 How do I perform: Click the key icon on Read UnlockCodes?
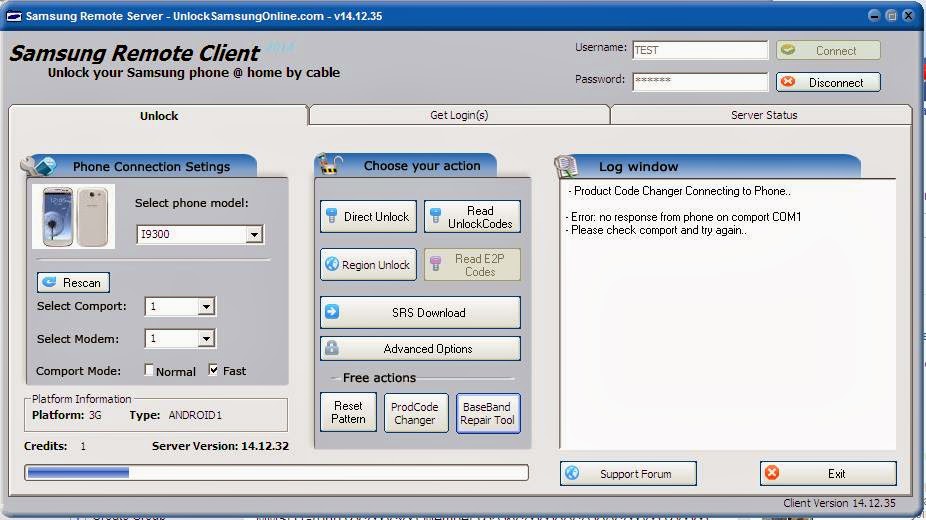435,216
